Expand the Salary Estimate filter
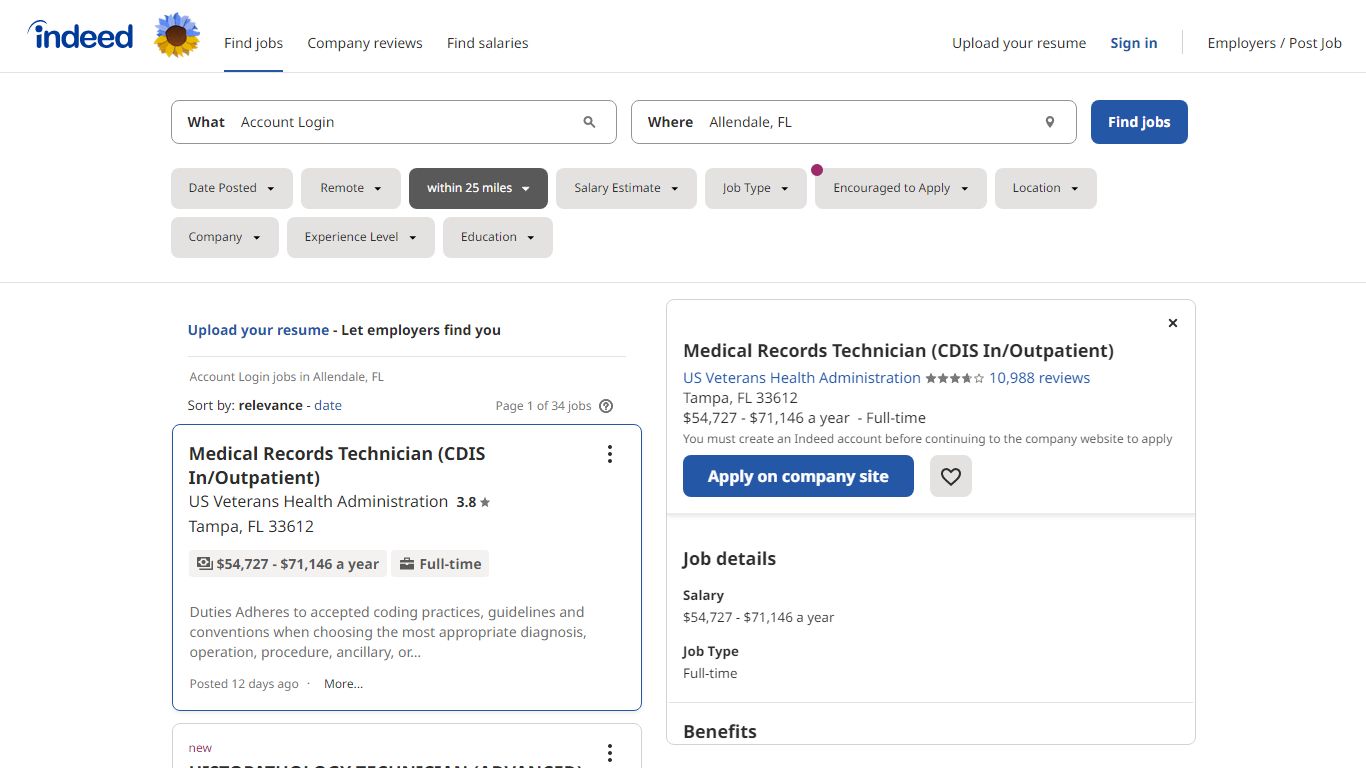Screen dimensions: 1366x768 pyautogui.click(x=625, y=188)
